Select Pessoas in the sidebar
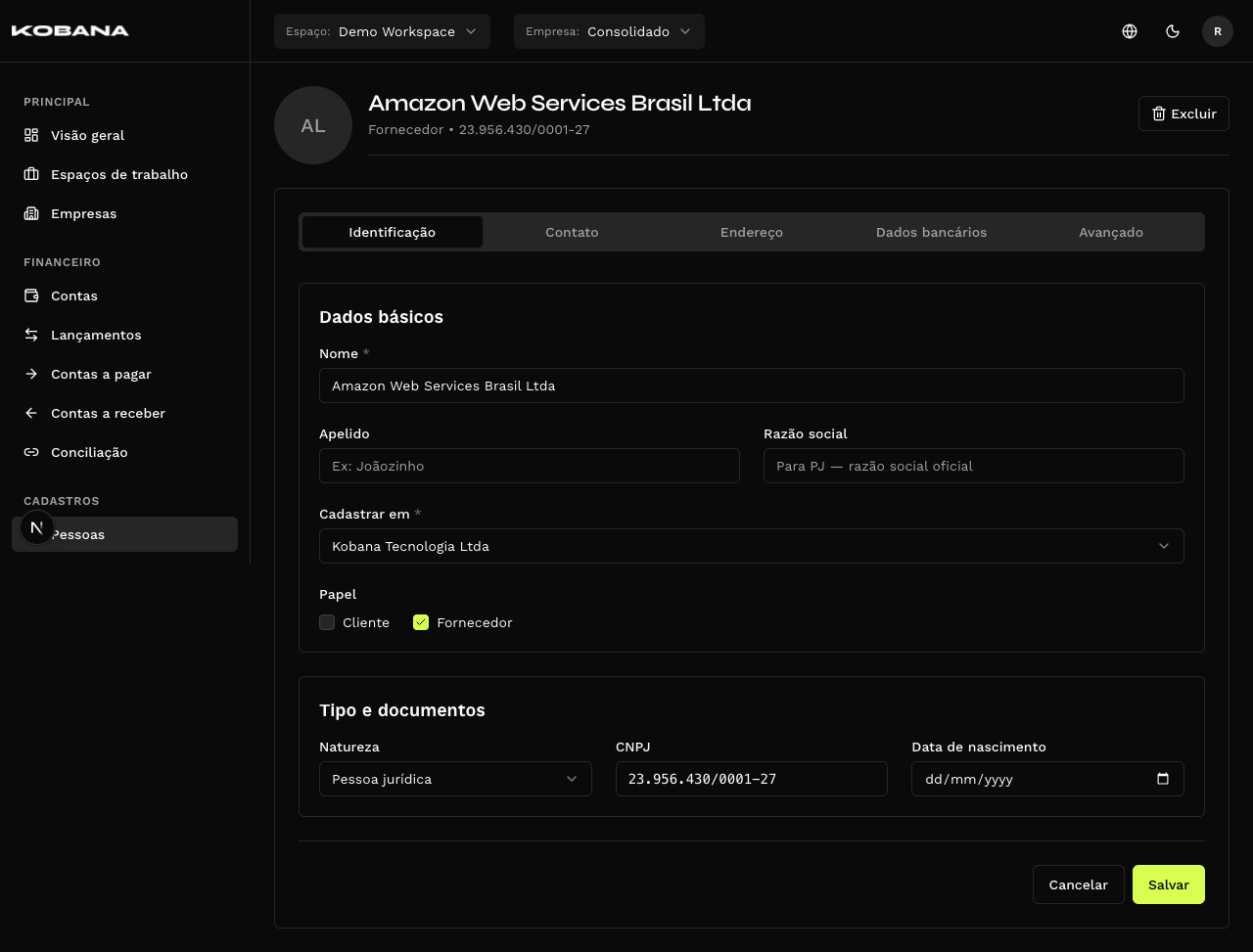 [x=124, y=534]
